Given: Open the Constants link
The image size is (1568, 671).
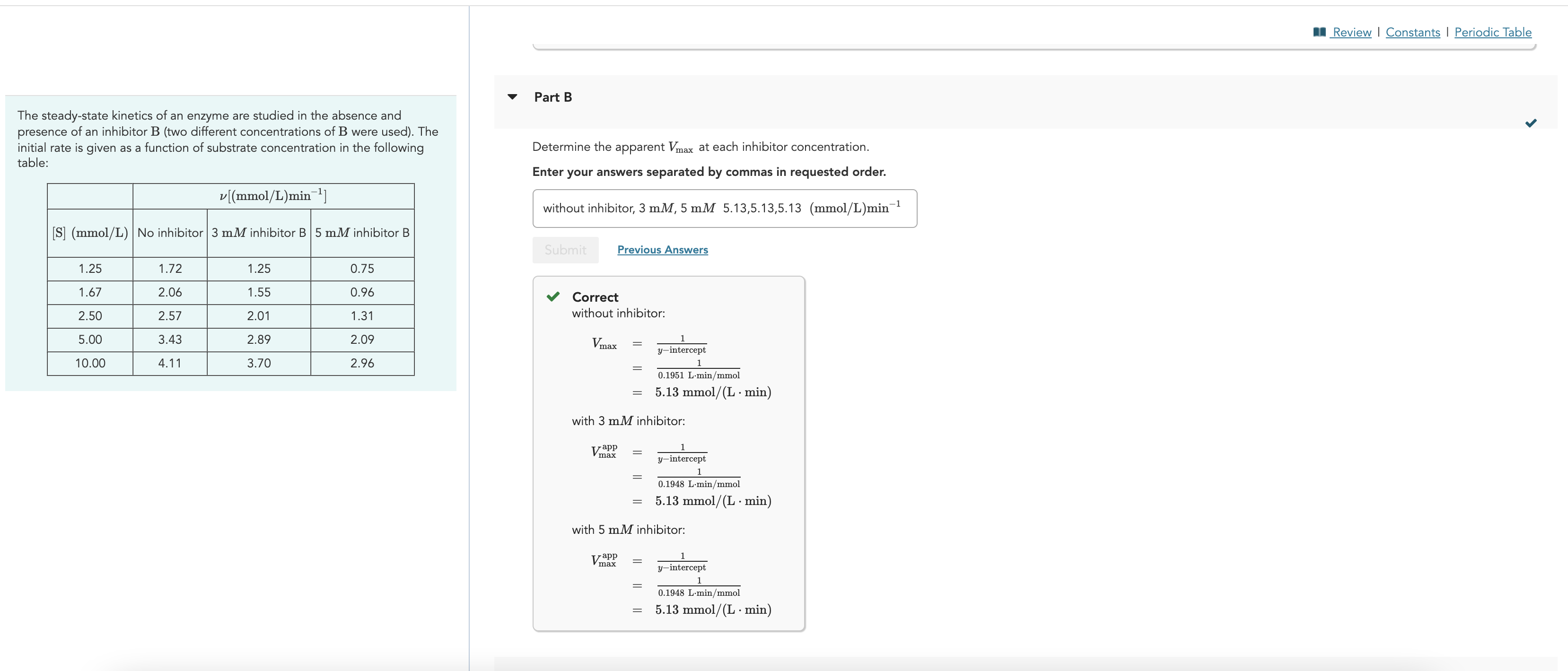Looking at the screenshot, I should pos(1412,32).
